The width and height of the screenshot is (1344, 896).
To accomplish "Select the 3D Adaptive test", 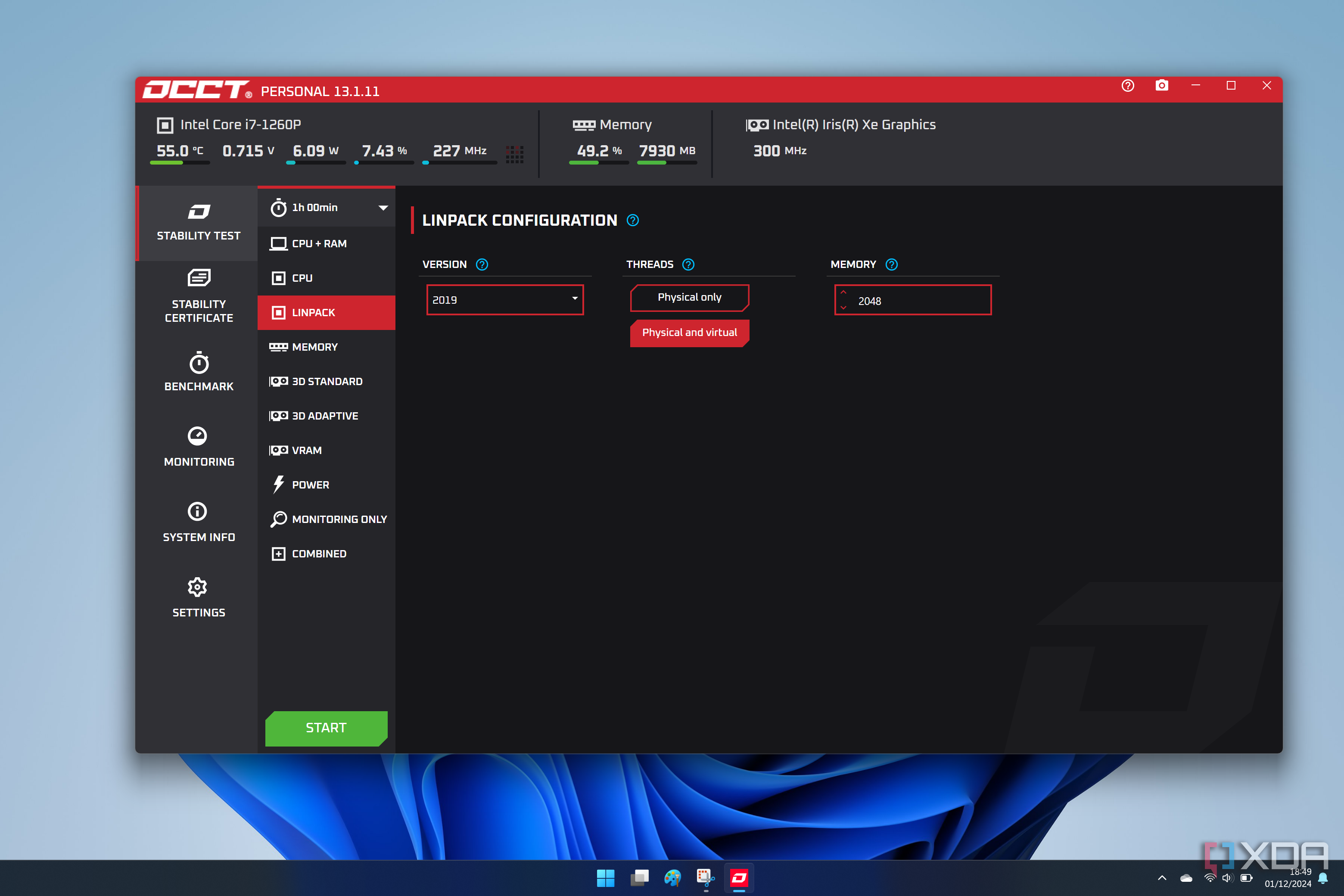I will pyautogui.click(x=324, y=416).
